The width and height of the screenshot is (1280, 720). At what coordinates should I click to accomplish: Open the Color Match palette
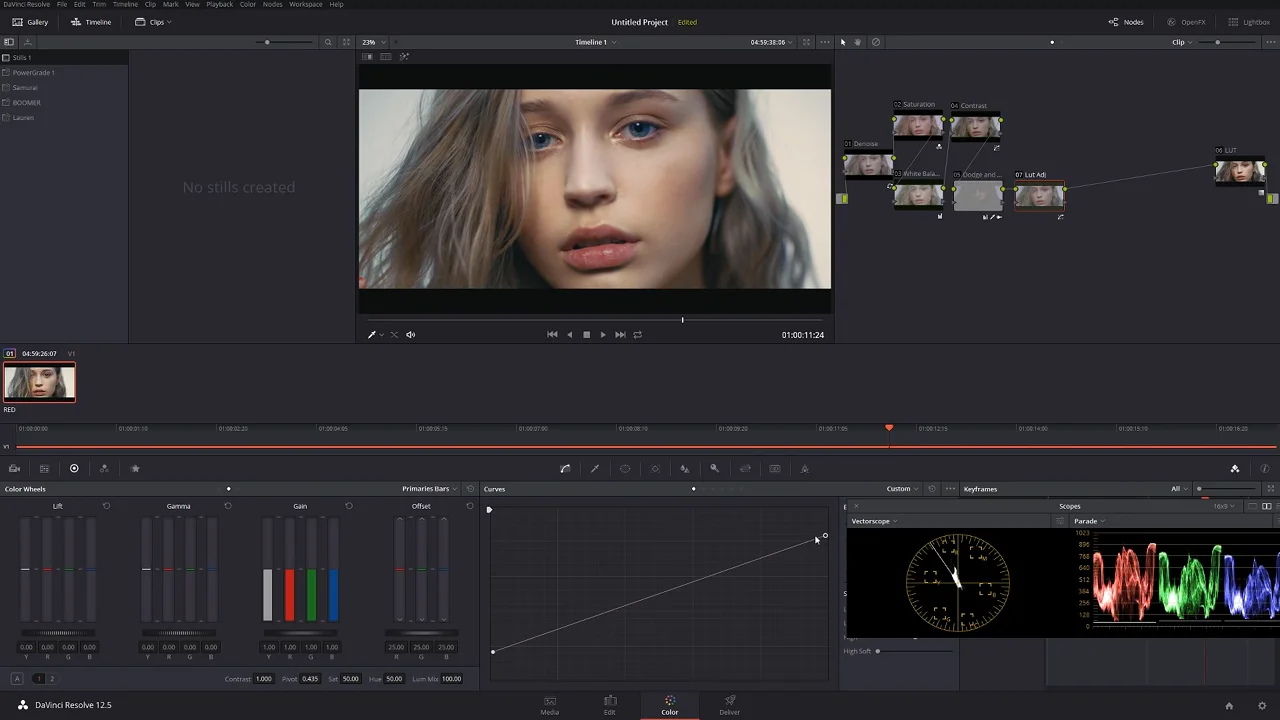tap(44, 468)
